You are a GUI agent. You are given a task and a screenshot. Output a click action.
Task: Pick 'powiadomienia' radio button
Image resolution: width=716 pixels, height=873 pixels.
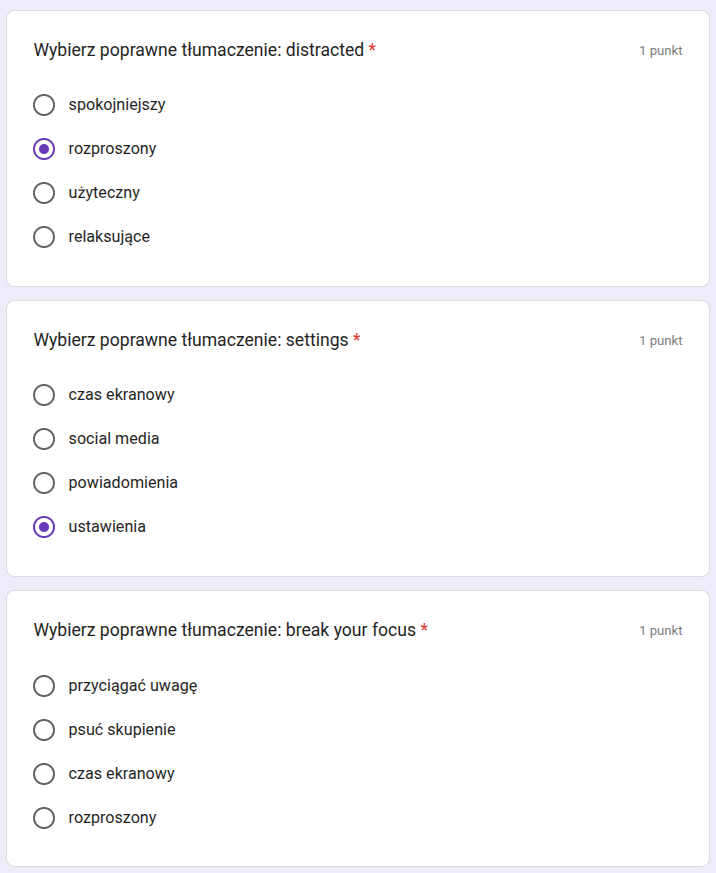click(x=44, y=483)
